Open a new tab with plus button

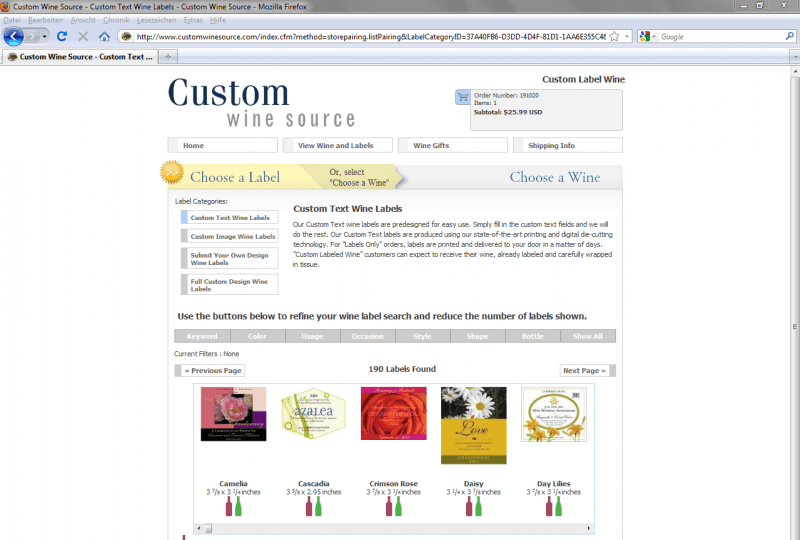click(x=168, y=57)
